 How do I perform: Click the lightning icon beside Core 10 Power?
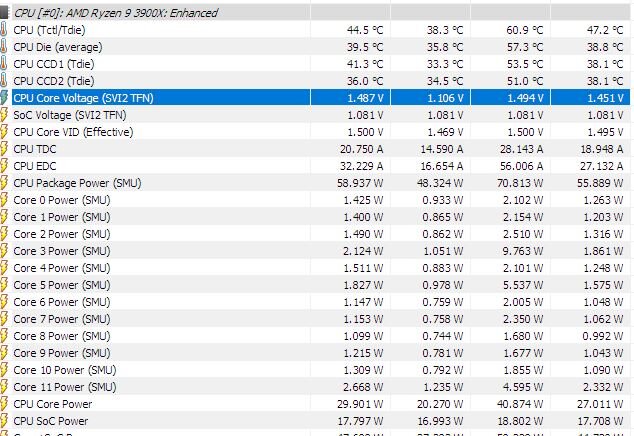(x=4, y=370)
